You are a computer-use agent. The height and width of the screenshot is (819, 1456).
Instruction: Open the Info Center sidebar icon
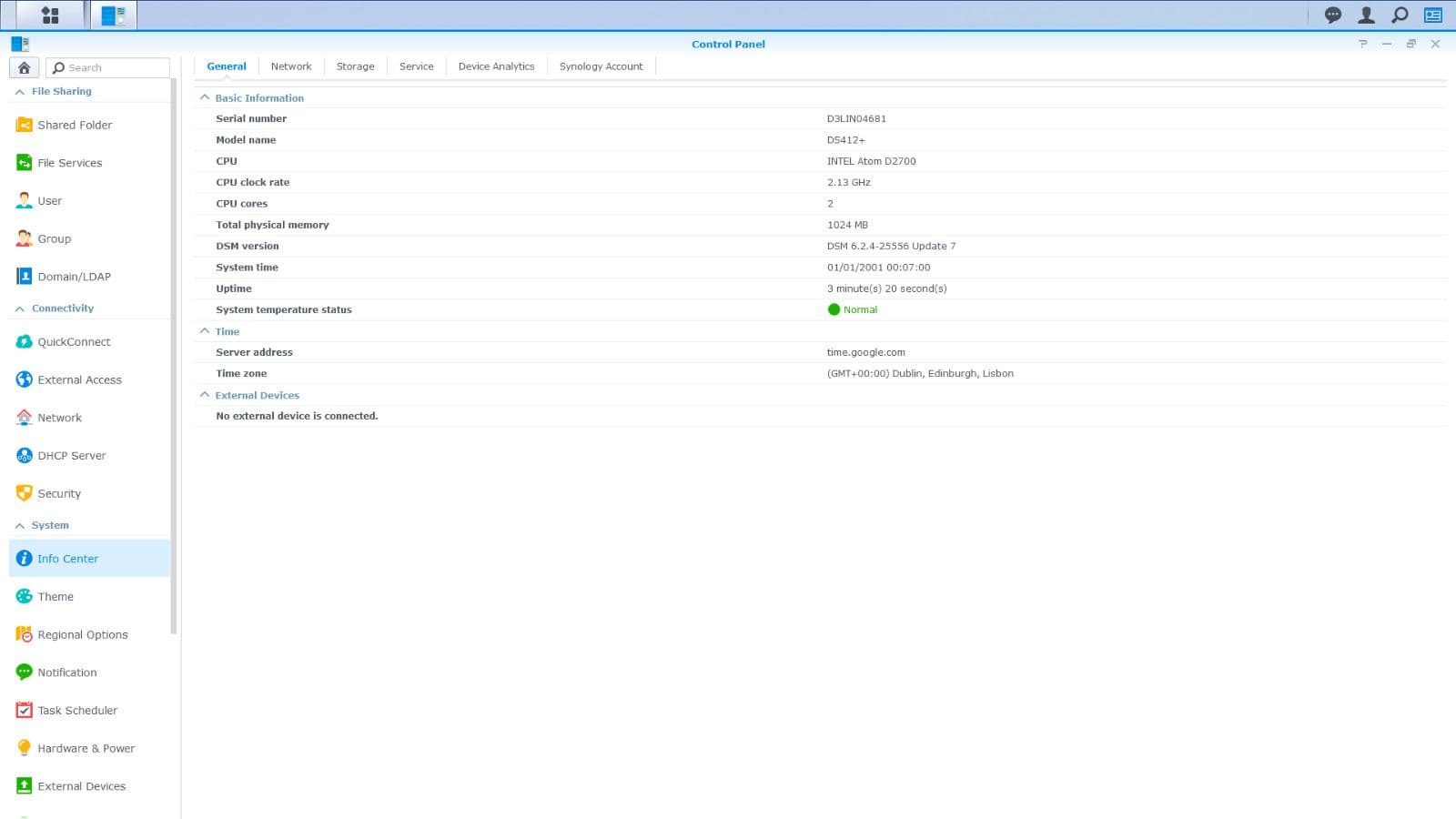[x=24, y=558]
